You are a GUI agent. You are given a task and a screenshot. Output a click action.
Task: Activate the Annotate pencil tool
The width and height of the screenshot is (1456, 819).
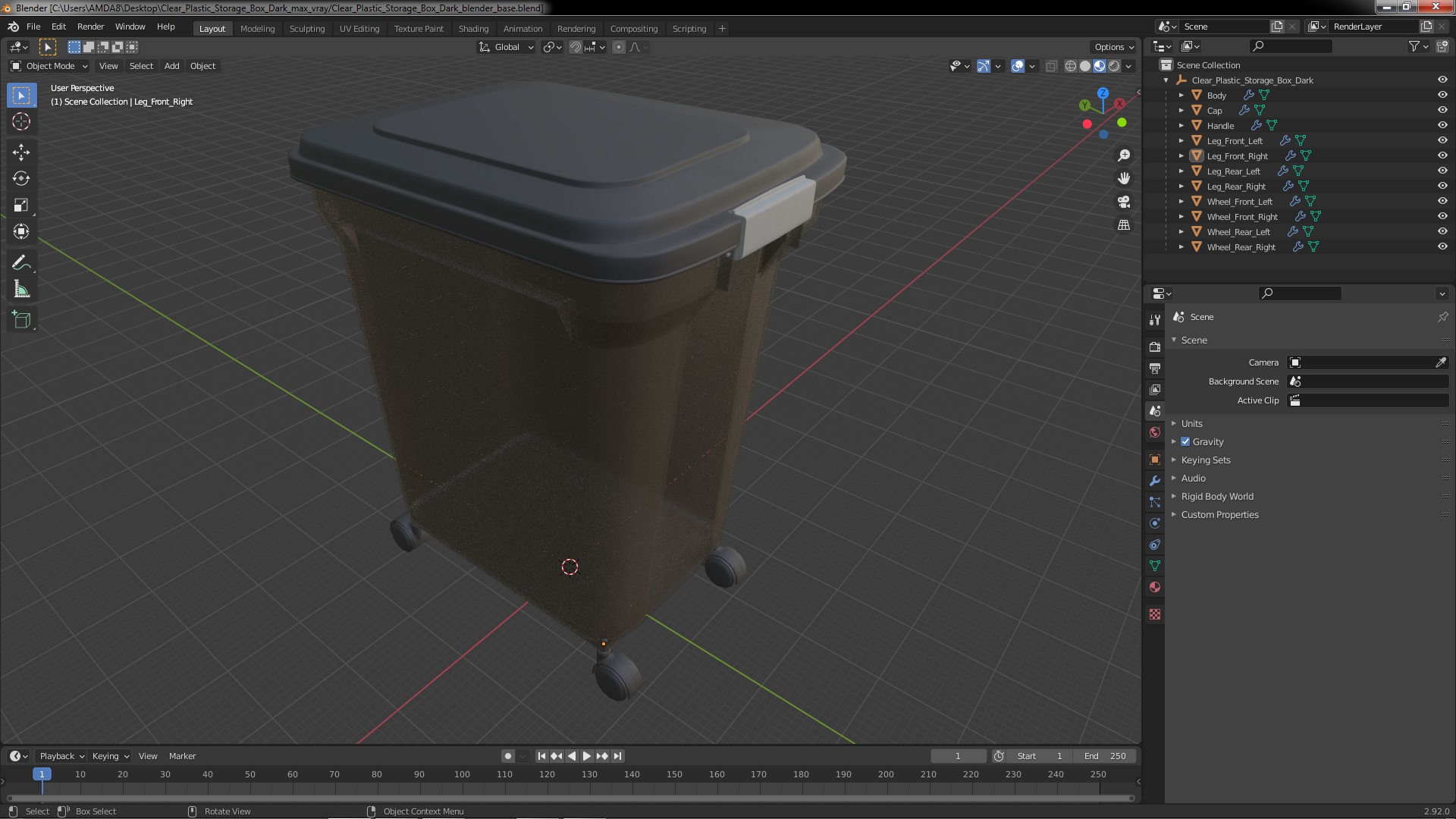21,262
